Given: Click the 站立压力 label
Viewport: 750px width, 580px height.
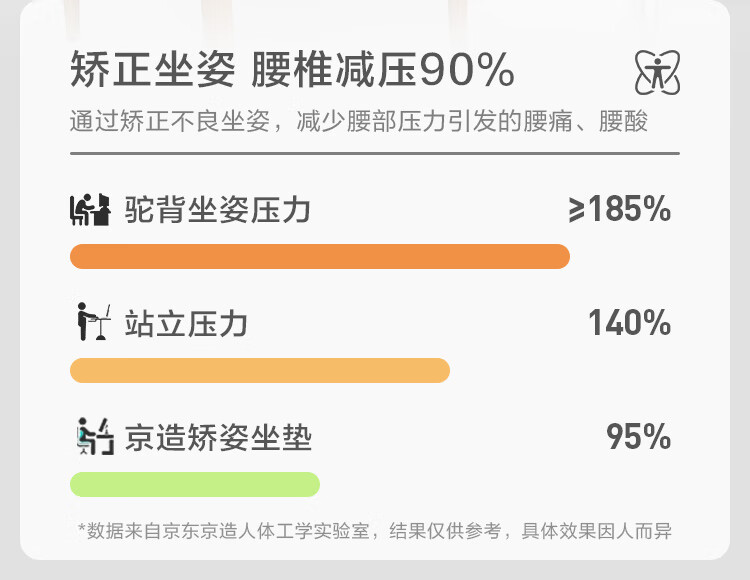Looking at the screenshot, I should tap(187, 324).
